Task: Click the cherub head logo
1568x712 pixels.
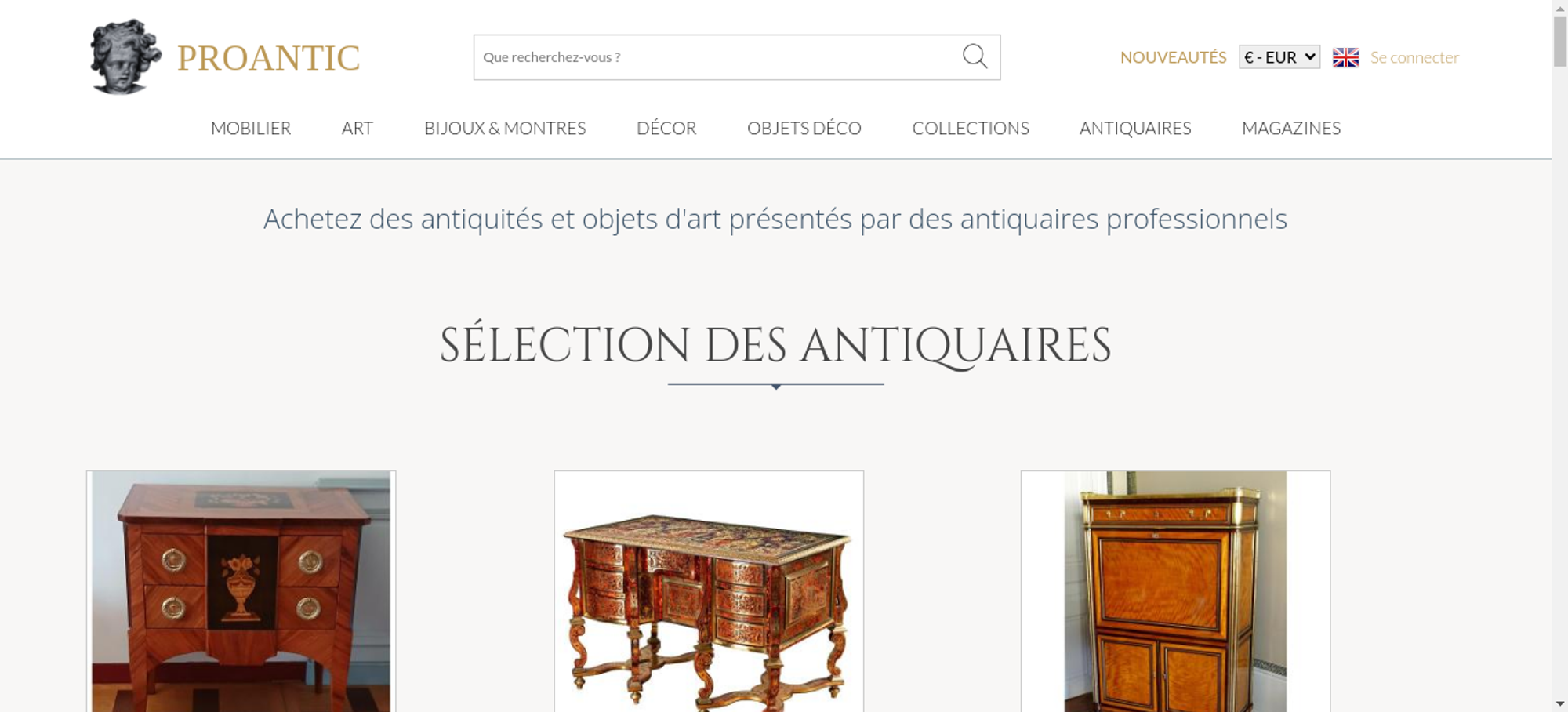Action: click(x=125, y=56)
